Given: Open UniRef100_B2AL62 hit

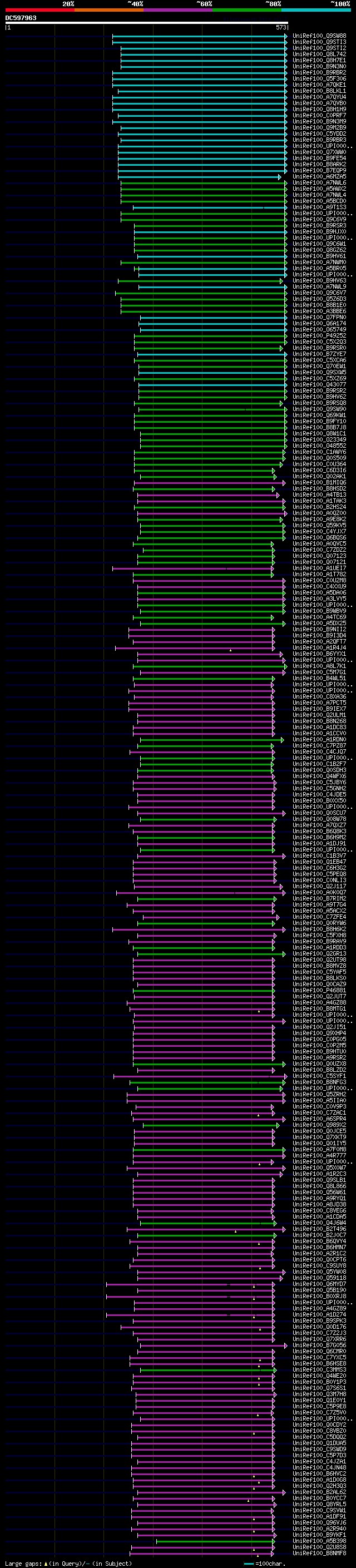Looking at the screenshot, I should [x=319, y=1492].
